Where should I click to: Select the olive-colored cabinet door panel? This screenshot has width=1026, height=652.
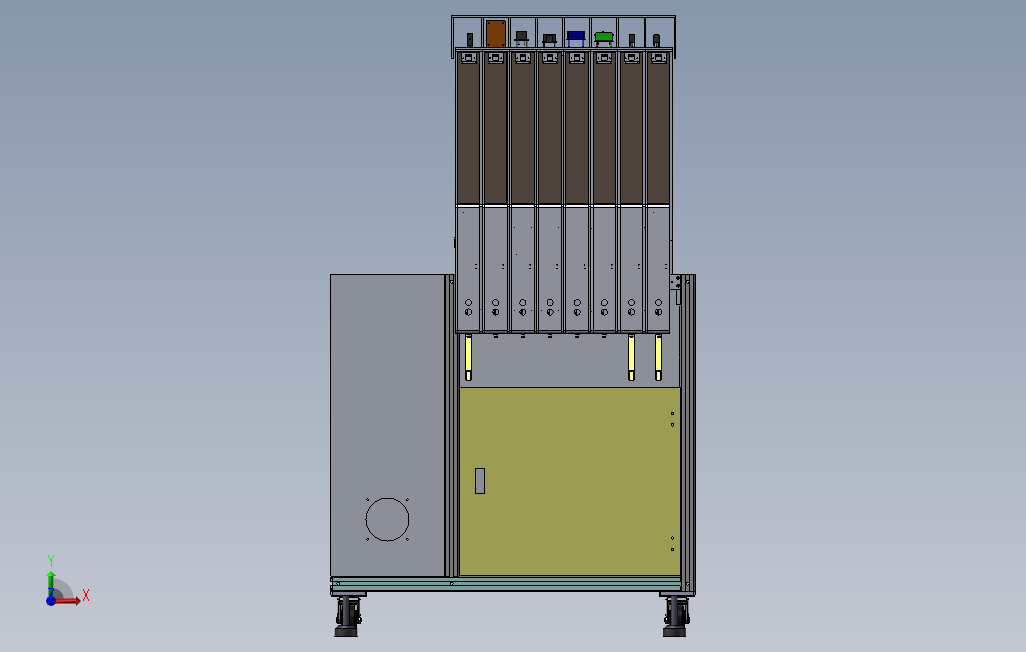tap(570, 481)
